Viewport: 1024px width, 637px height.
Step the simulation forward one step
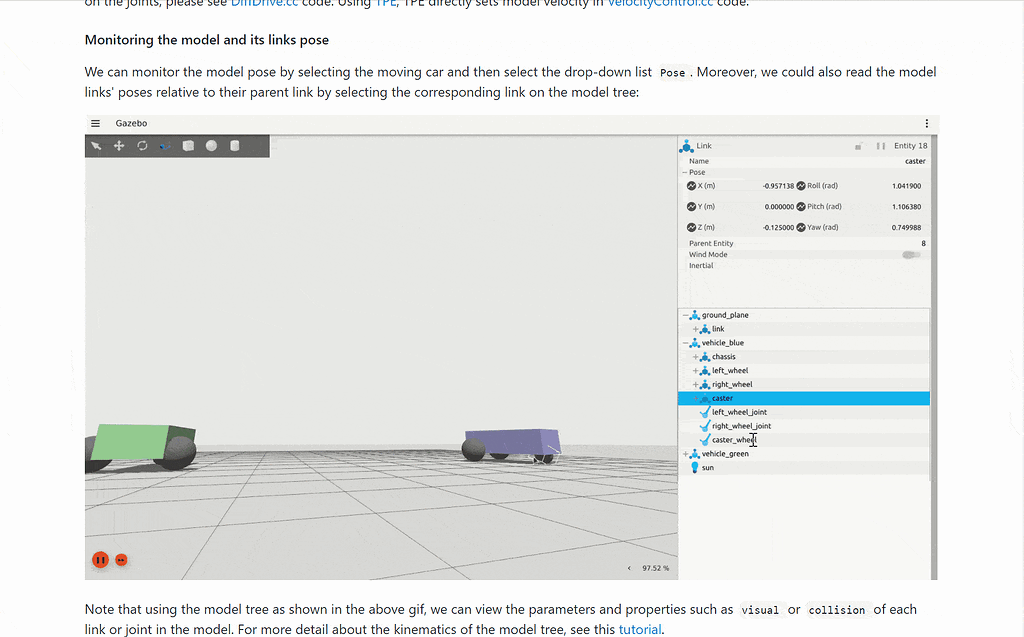coord(121,559)
